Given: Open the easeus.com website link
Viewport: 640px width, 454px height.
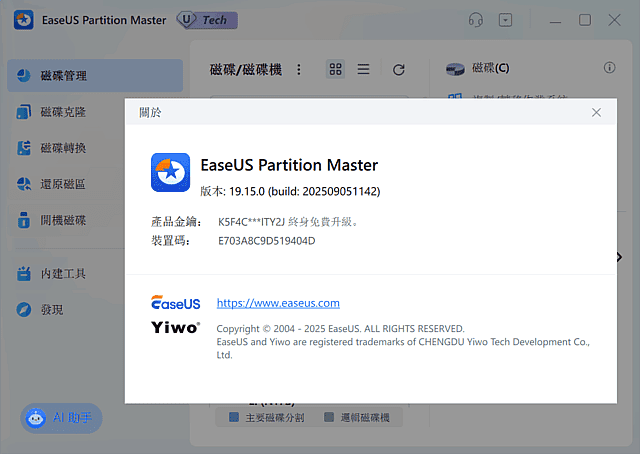Looking at the screenshot, I should tap(278, 303).
